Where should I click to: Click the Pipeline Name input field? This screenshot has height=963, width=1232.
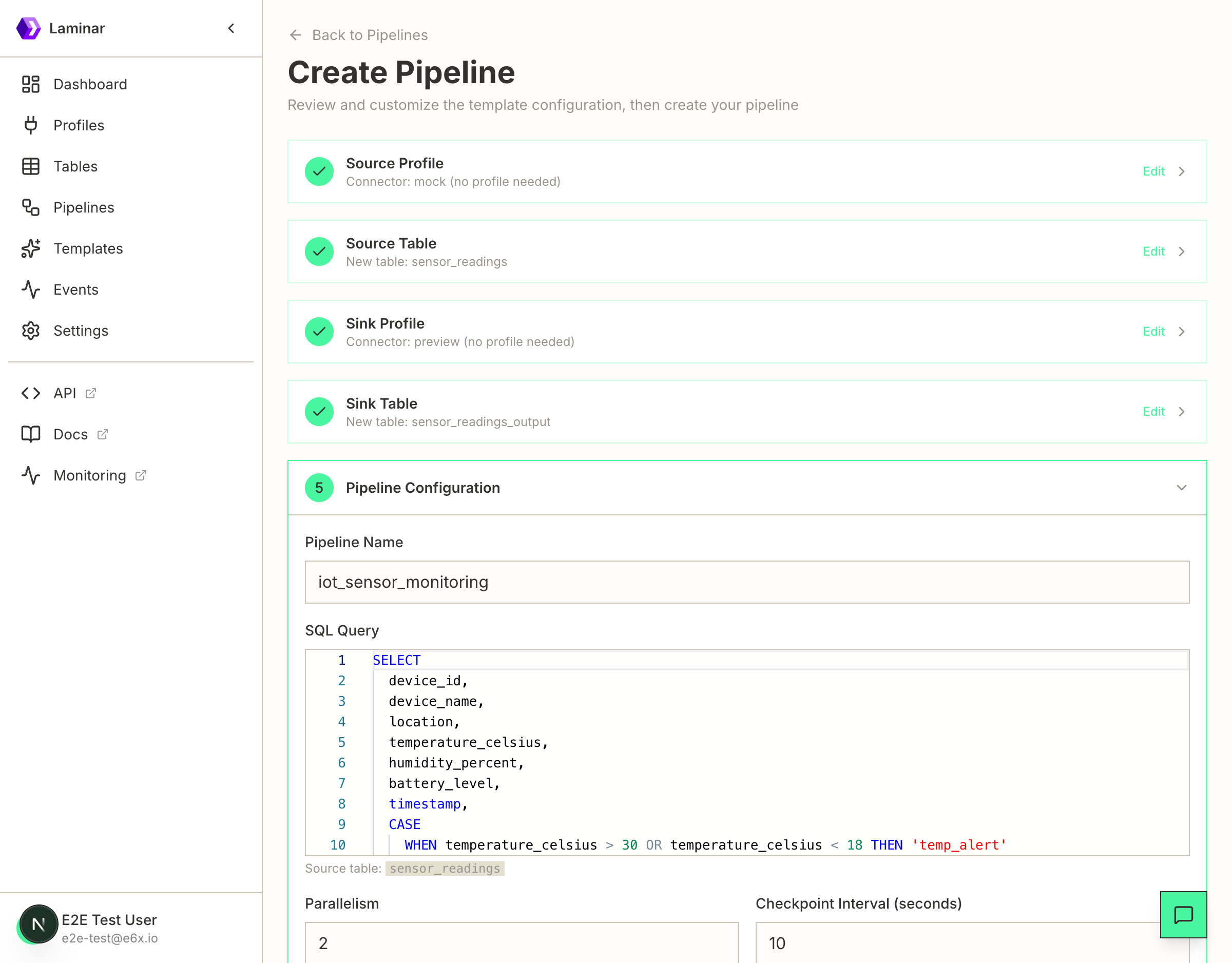pyautogui.click(x=746, y=582)
